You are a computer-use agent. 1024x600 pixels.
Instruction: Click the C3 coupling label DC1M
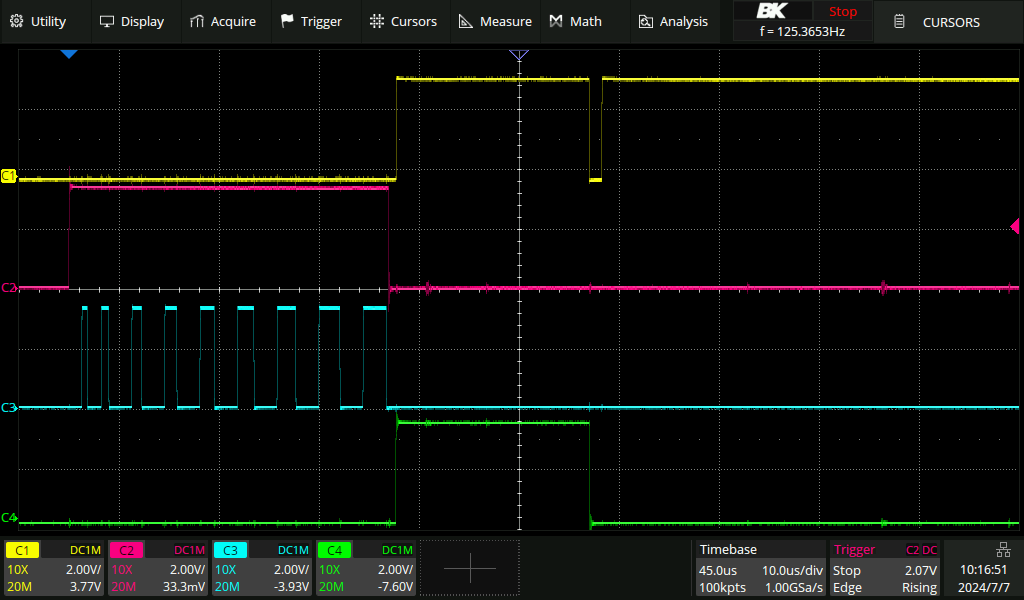293,550
